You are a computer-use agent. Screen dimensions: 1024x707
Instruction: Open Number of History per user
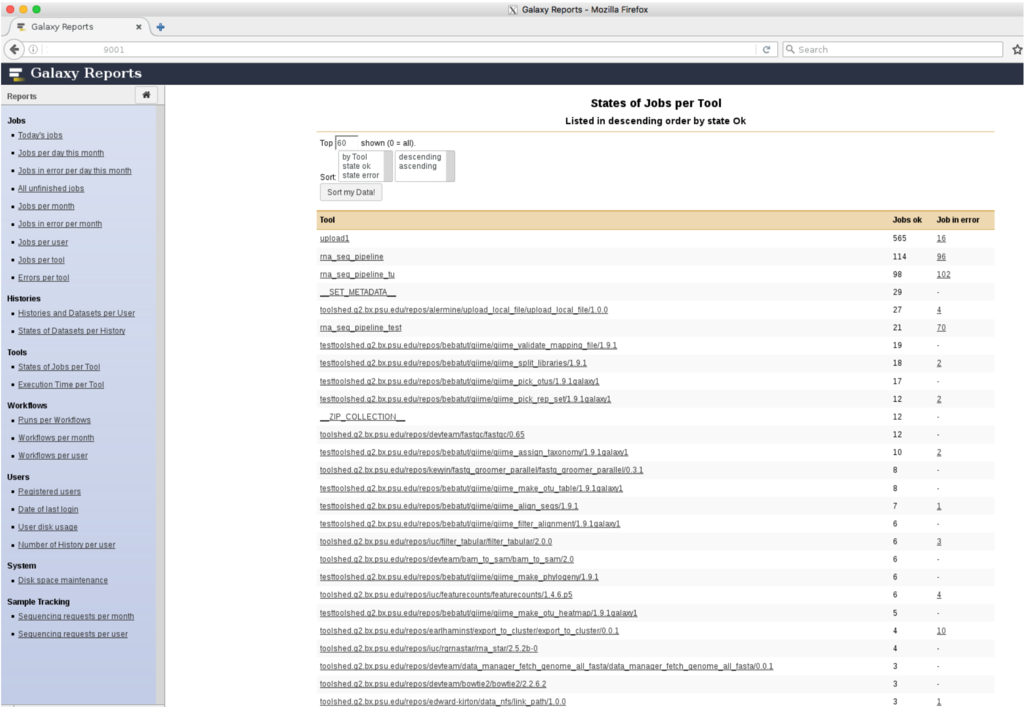[66, 544]
